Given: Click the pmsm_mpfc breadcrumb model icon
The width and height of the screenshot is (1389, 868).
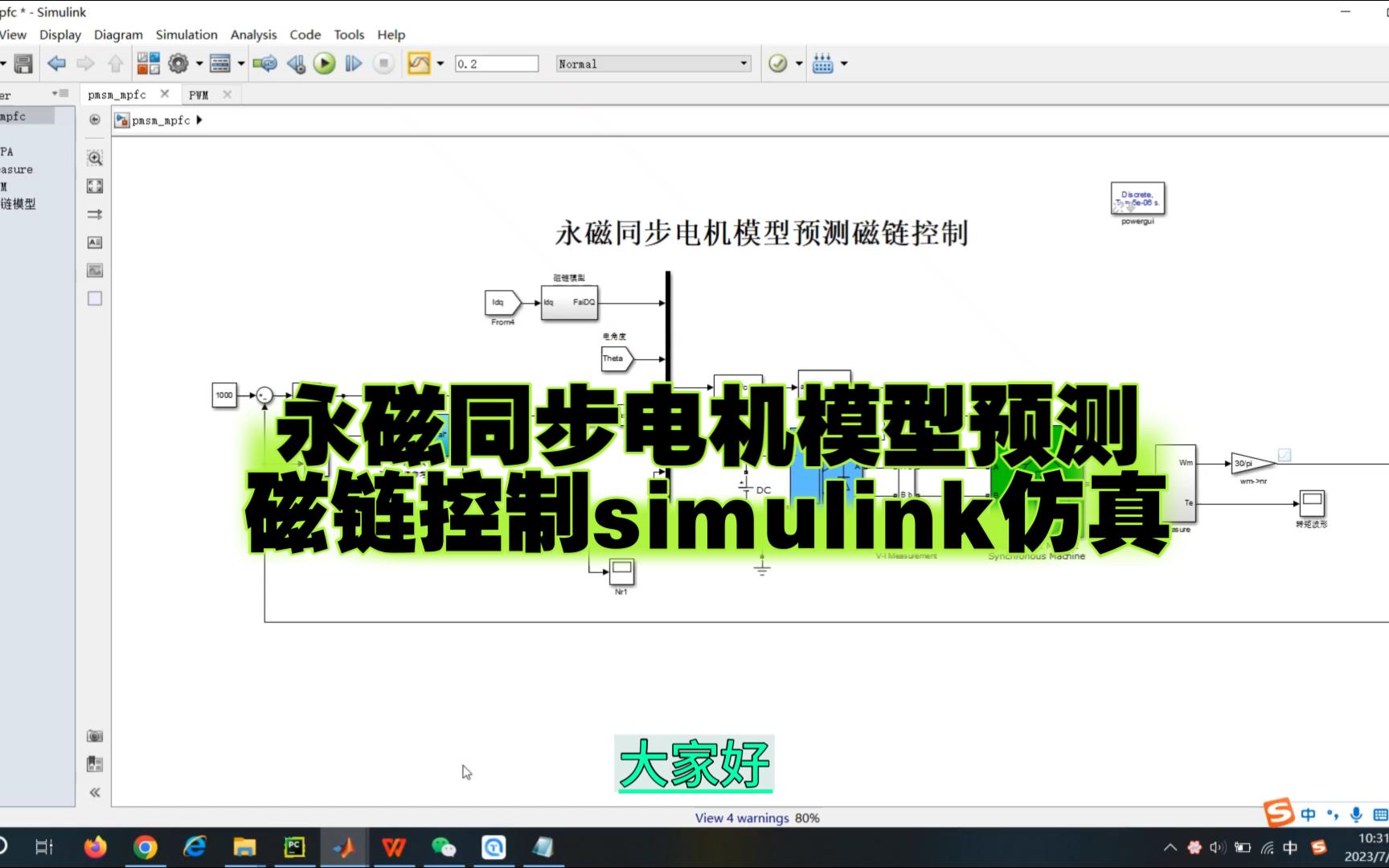Looking at the screenshot, I should pos(122,120).
